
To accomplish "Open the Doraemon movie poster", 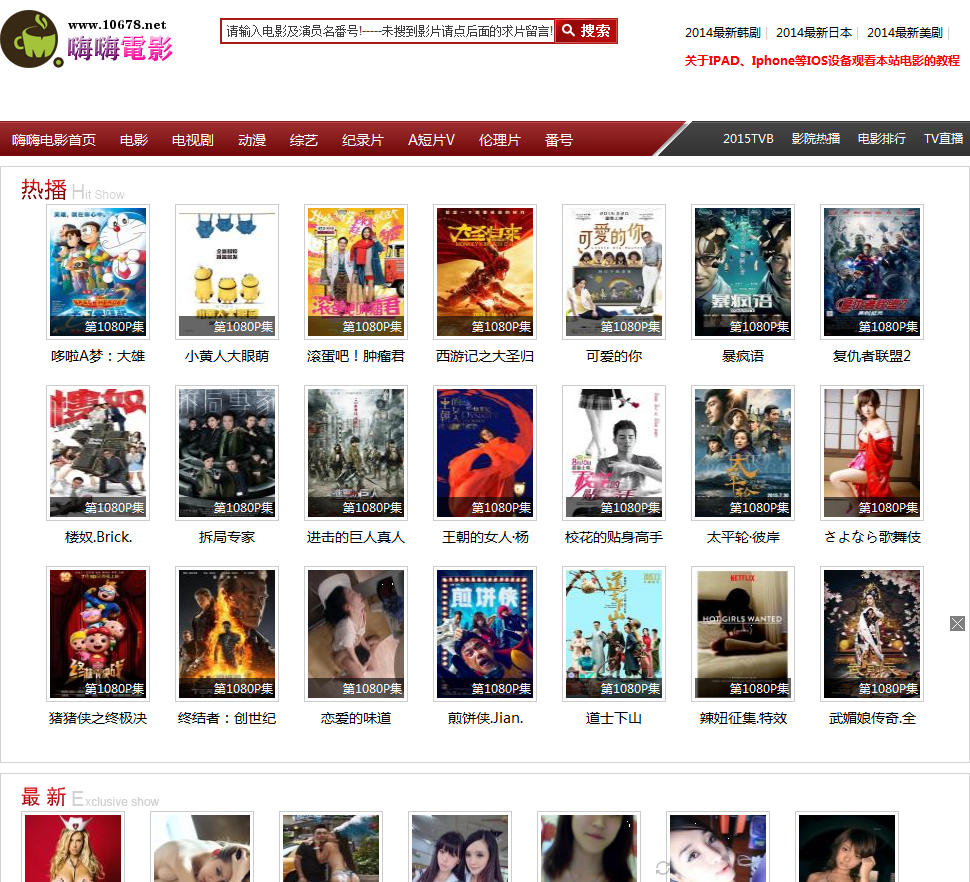I will point(98,272).
